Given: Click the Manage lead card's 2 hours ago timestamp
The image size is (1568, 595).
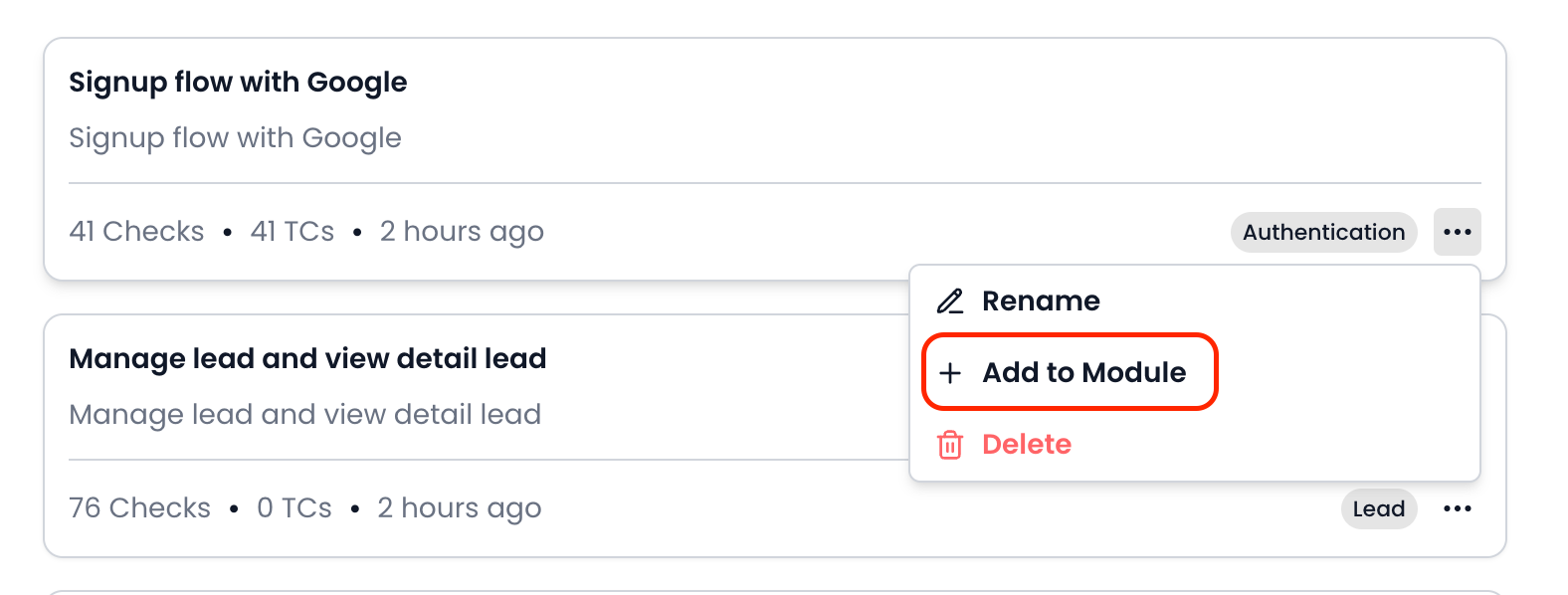Looking at the screenshot, I should [x=460, y=507].
